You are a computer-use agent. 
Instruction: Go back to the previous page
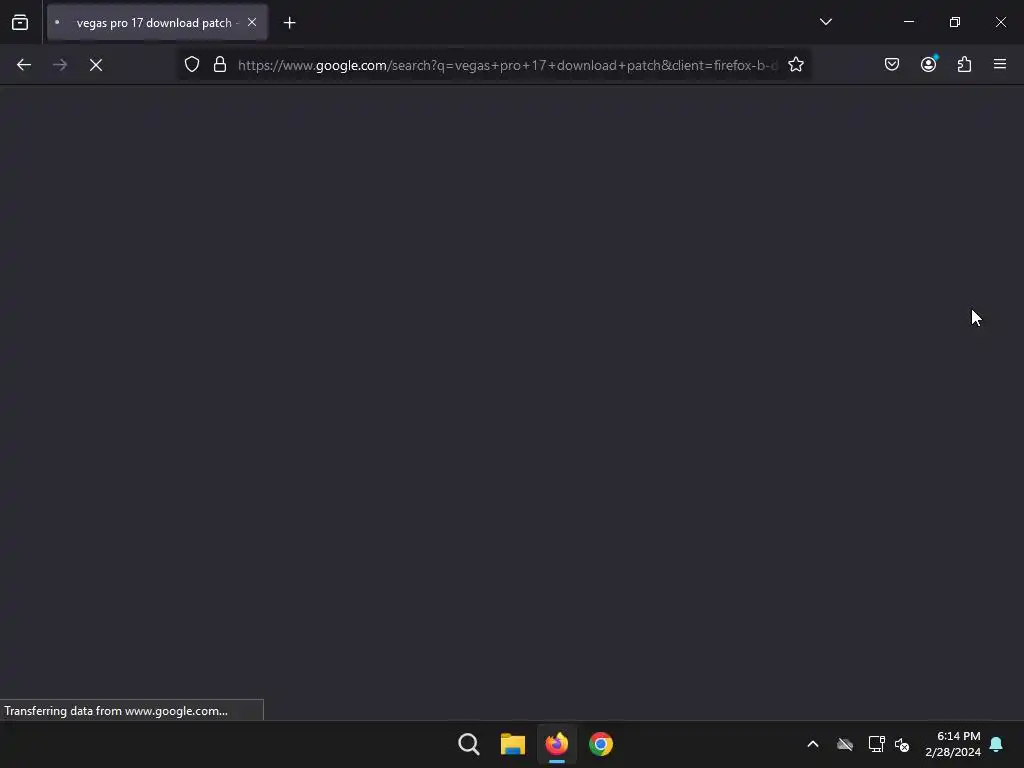pos(24,65)
